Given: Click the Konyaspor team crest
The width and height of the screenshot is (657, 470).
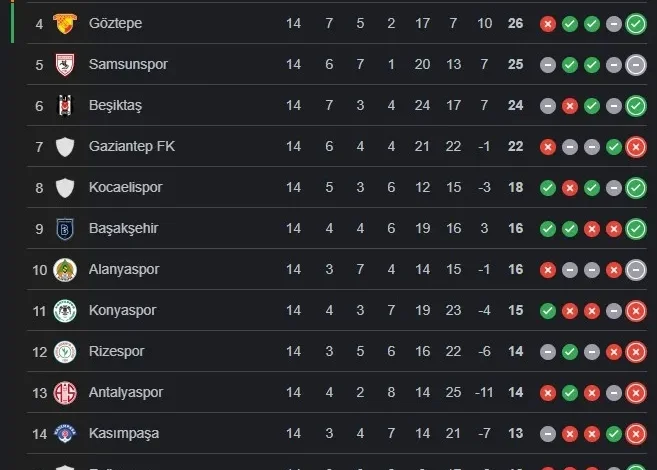Looking at the screenshot, I should tap(65, 310).
